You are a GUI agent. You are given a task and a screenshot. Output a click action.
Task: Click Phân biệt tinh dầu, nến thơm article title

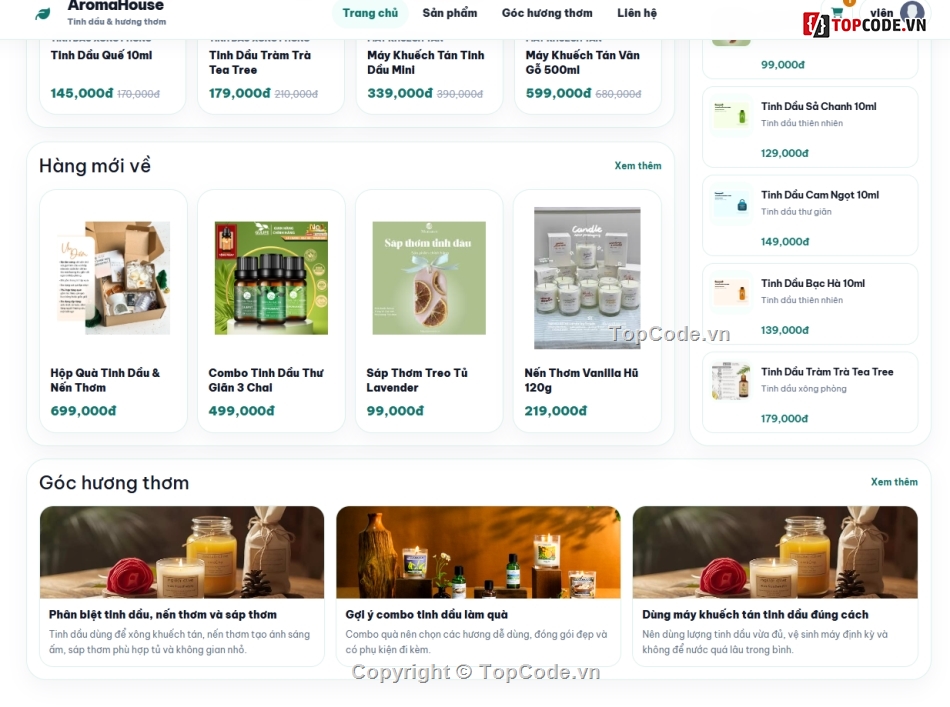pyautogui.click(x=162, y=614)
